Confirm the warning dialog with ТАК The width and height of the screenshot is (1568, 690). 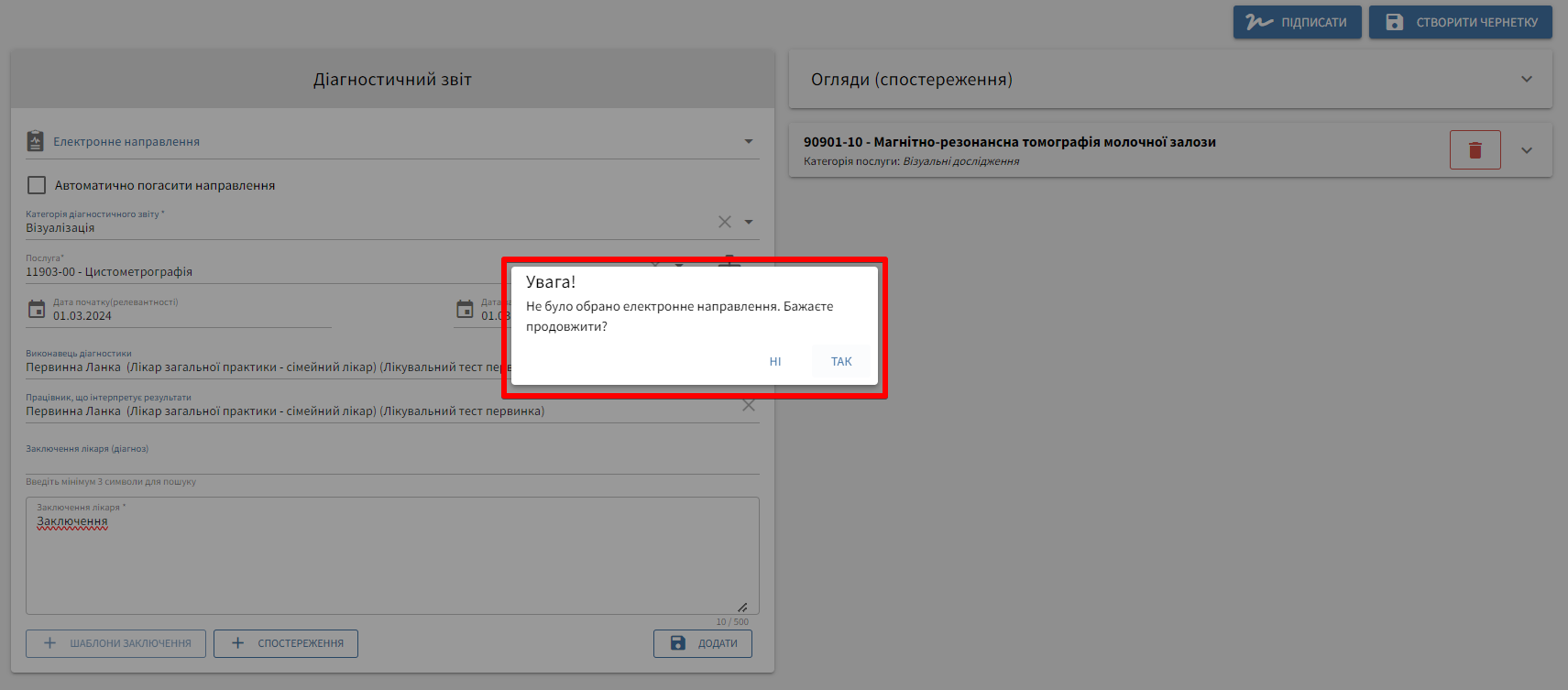(840, 362)
